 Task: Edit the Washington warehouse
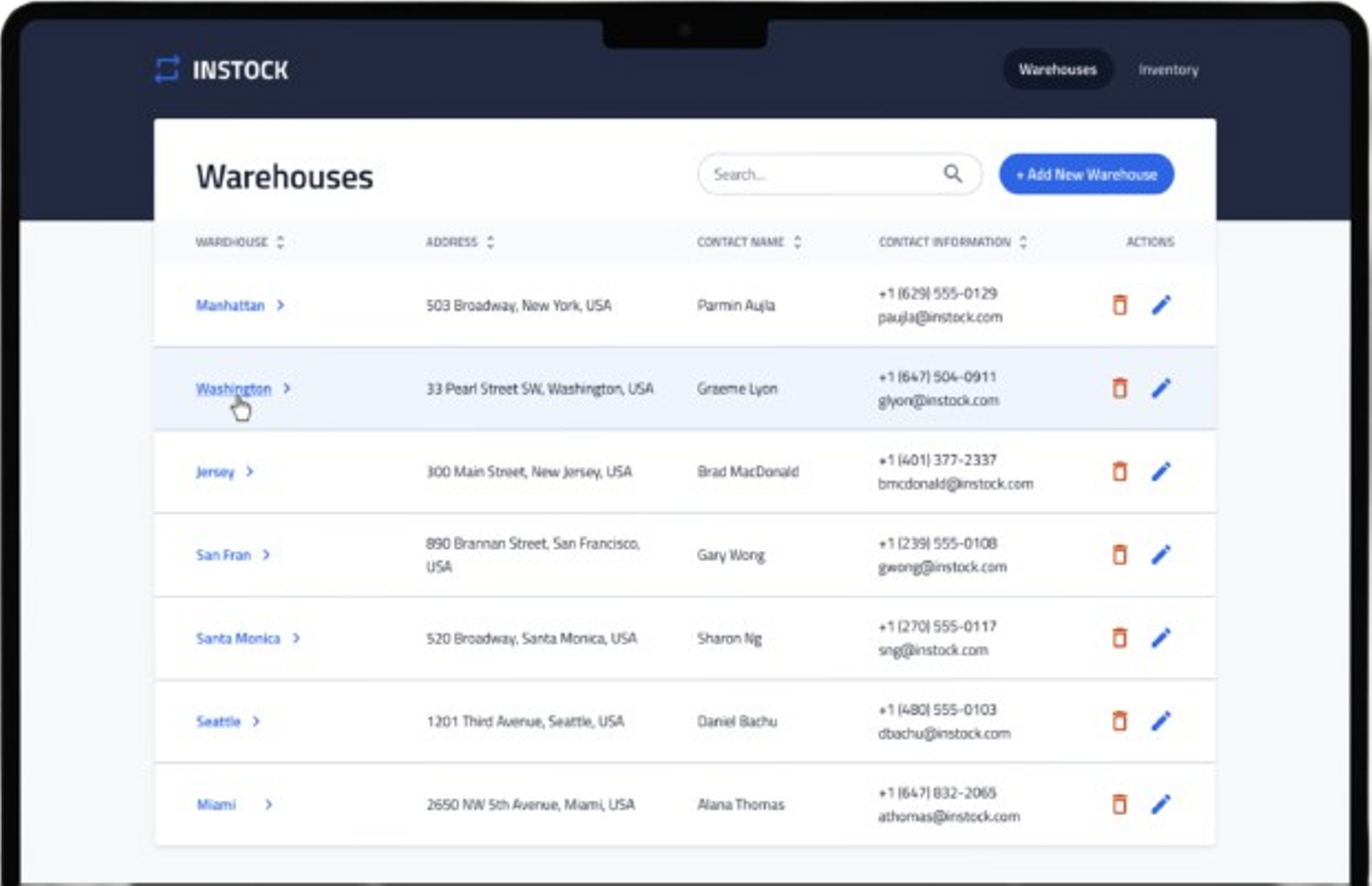tap(1161, 388)
